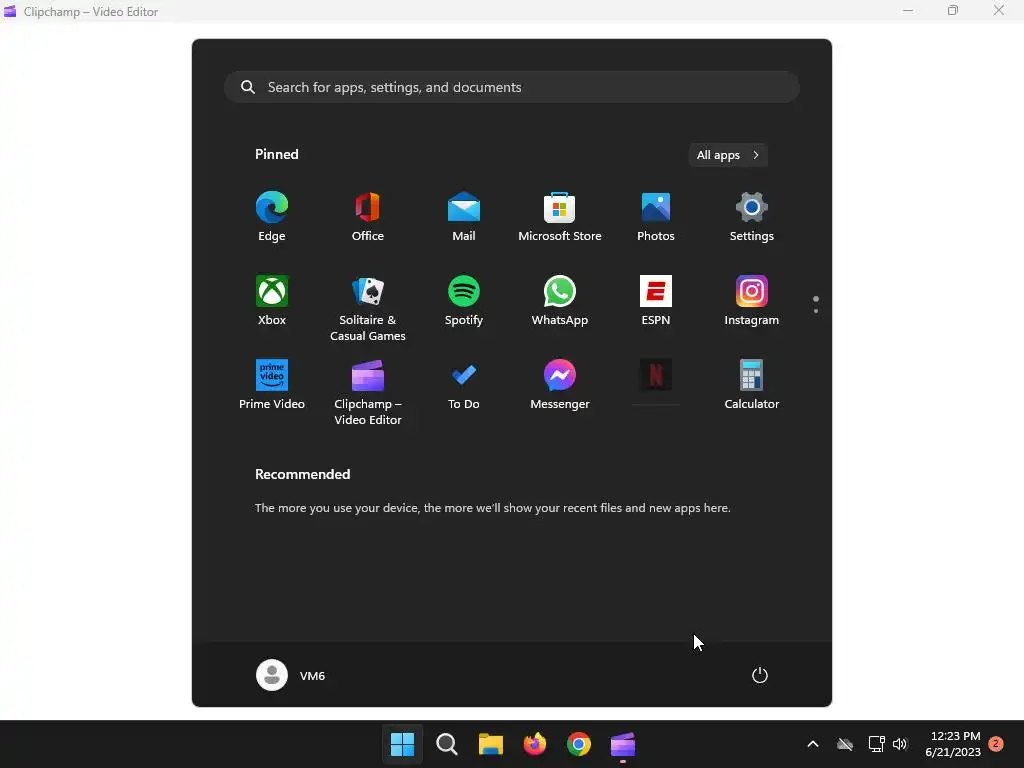Click the dimmed Netflix pinned icon
Screen dimensions: 1024x768
(x=656, y=376)
